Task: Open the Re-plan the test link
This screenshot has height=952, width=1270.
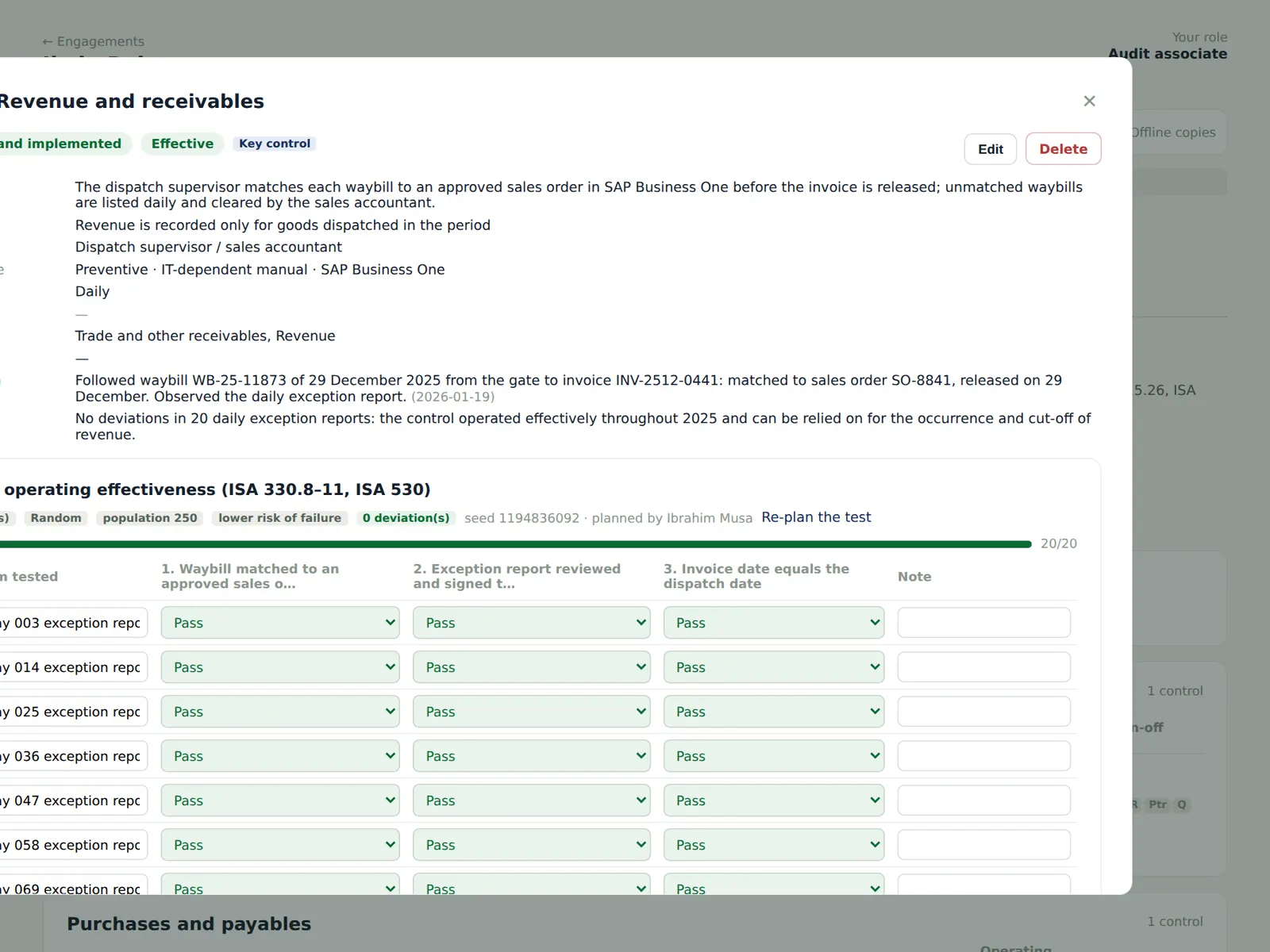Action: point(816,517)
